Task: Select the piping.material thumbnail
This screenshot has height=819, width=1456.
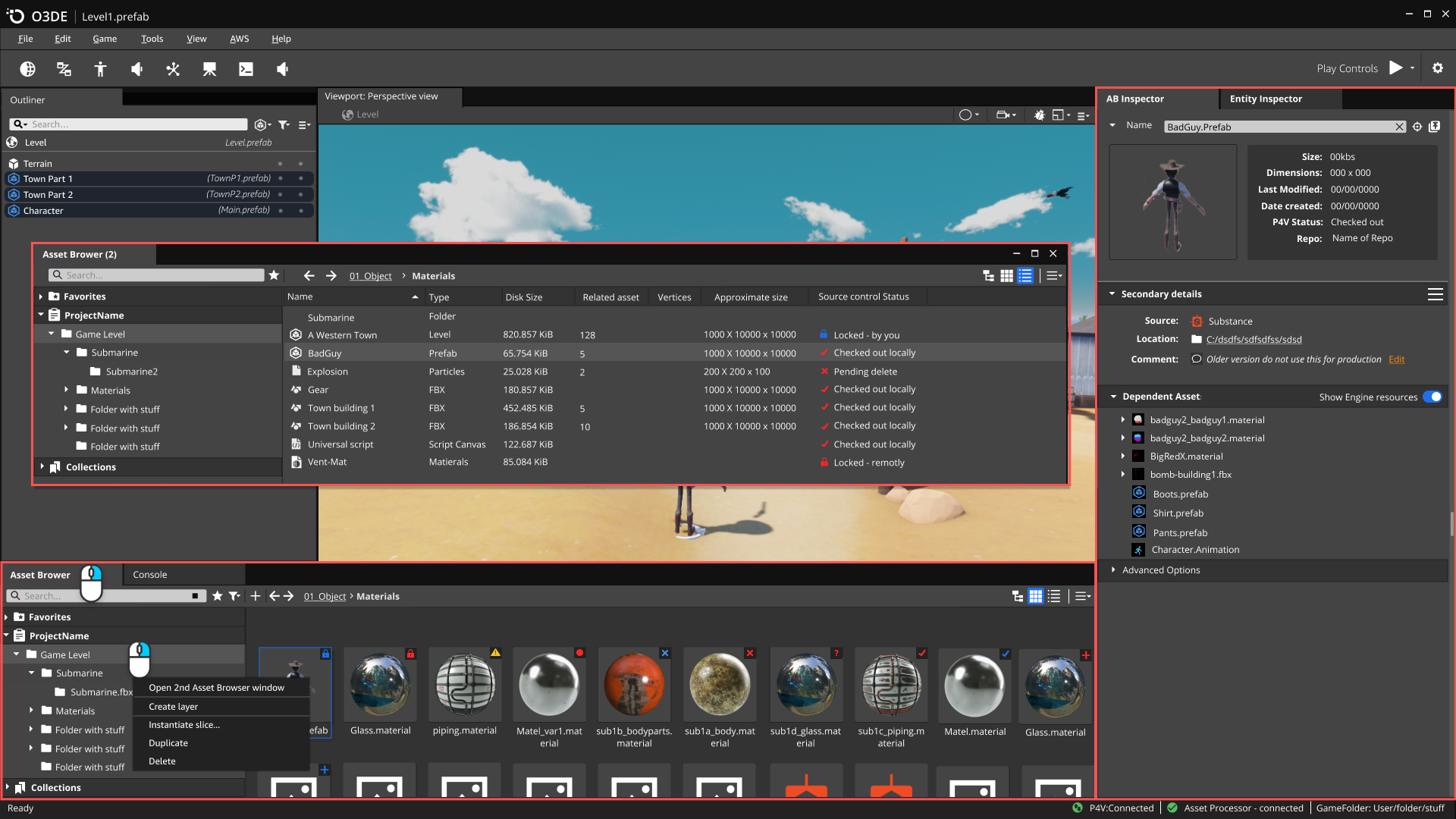Action: click(464, 685)
